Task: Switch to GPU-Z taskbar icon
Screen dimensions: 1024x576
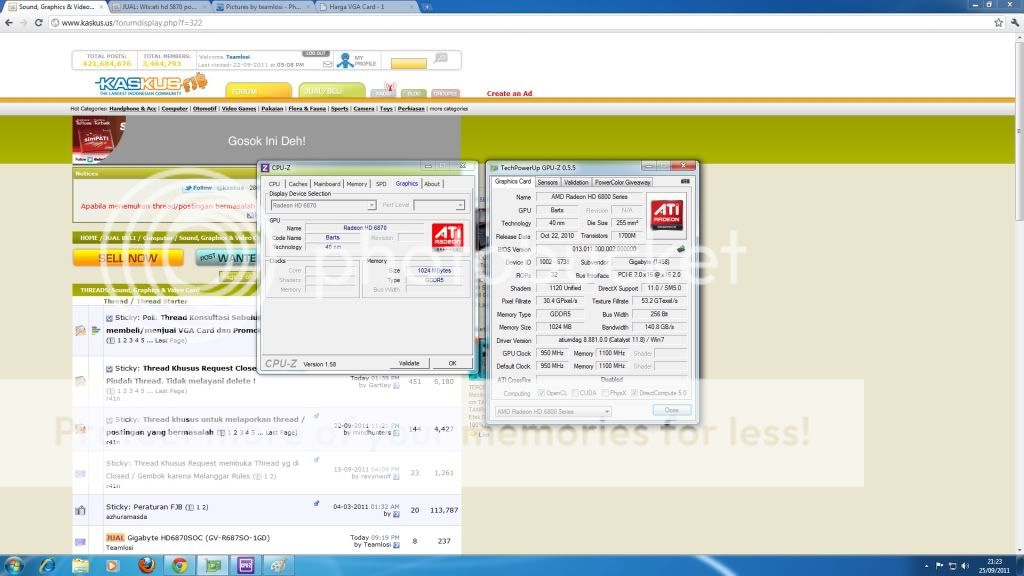Action: (213, 565)
